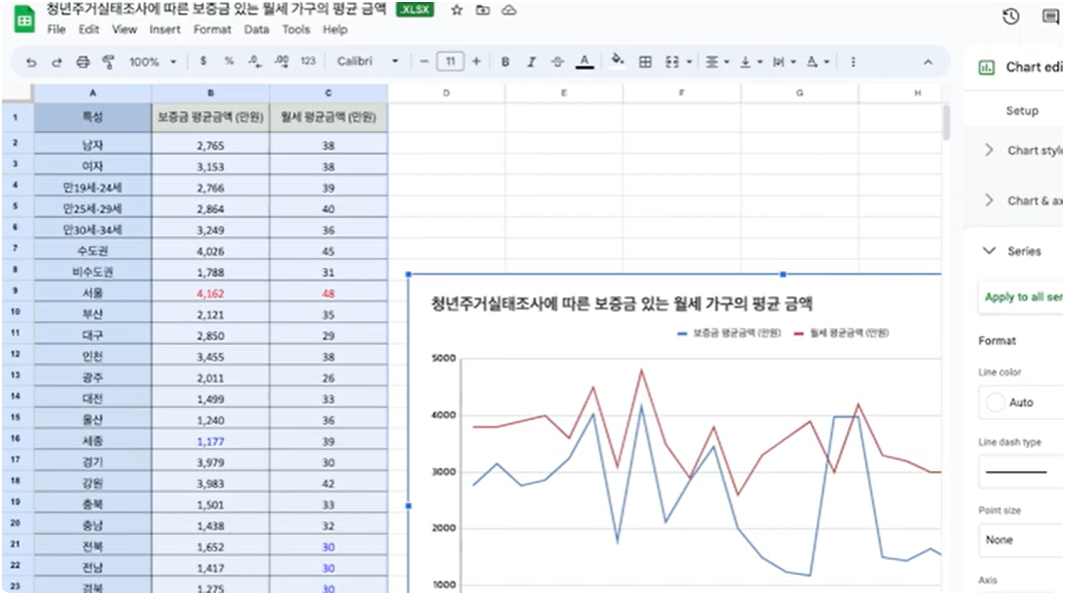
Task: Open the Insert menu
Action: pos(165,30)
